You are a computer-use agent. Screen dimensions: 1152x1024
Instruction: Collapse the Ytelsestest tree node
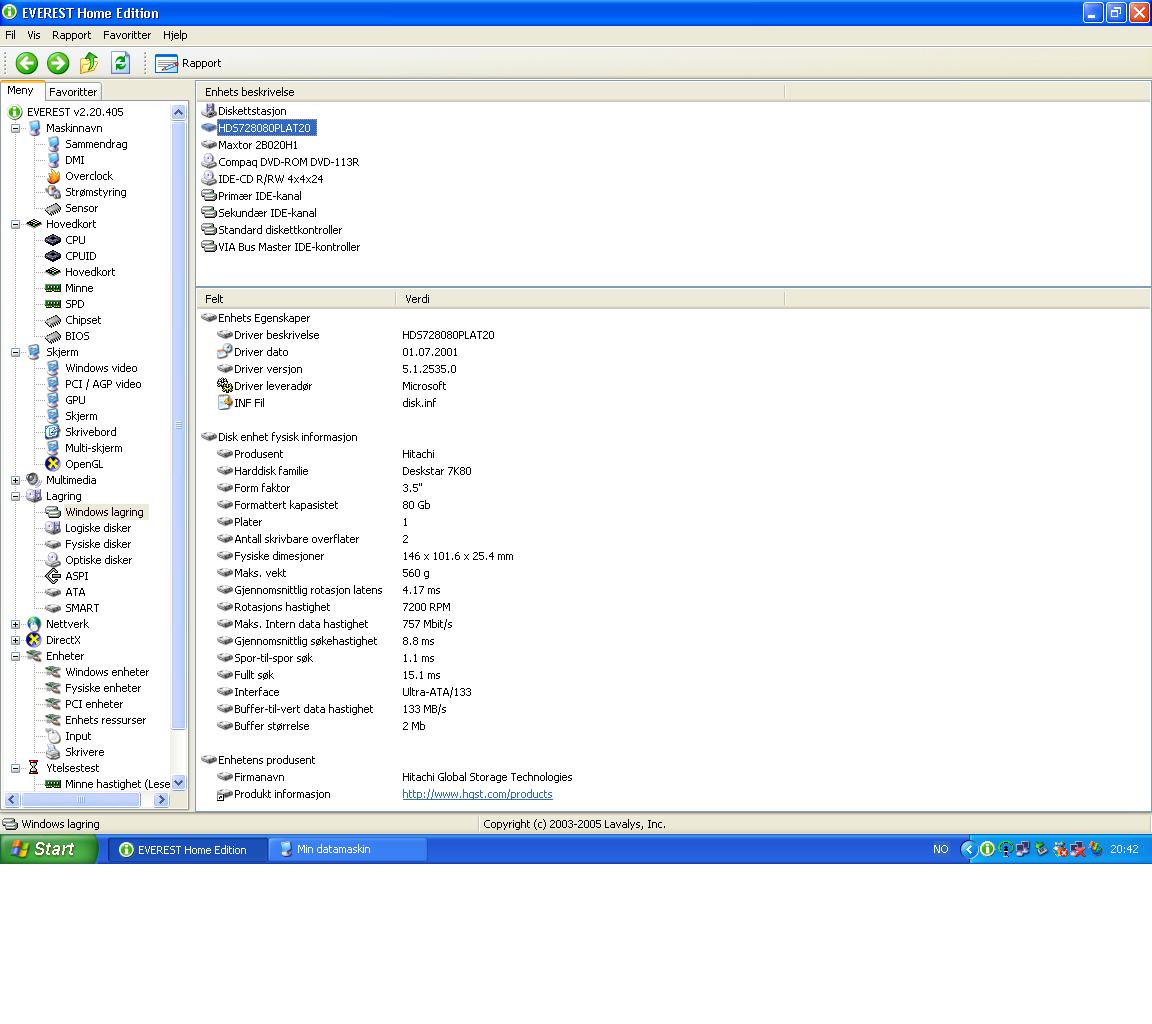click(x=15, y=768)
